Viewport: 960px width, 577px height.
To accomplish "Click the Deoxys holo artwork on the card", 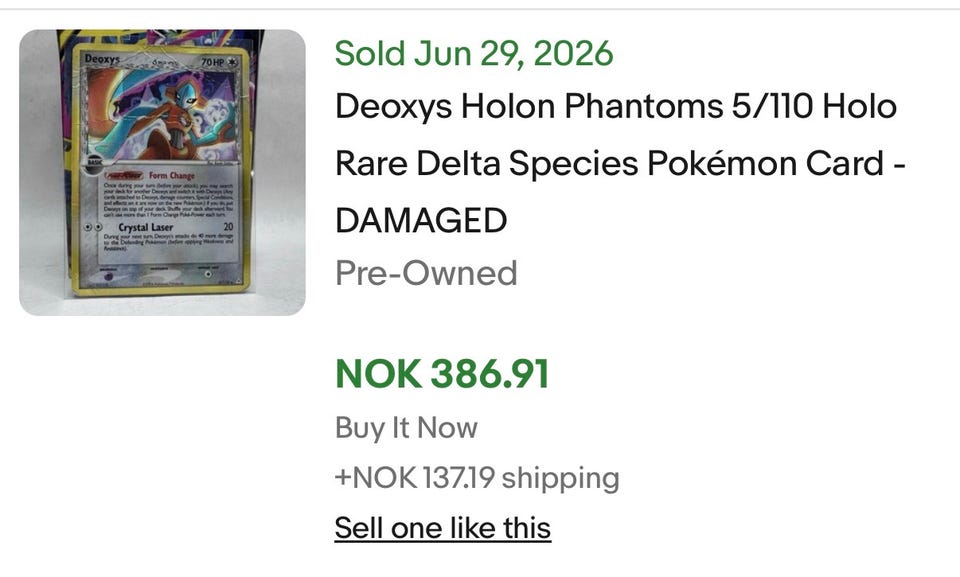I will (x=161, y=113).
